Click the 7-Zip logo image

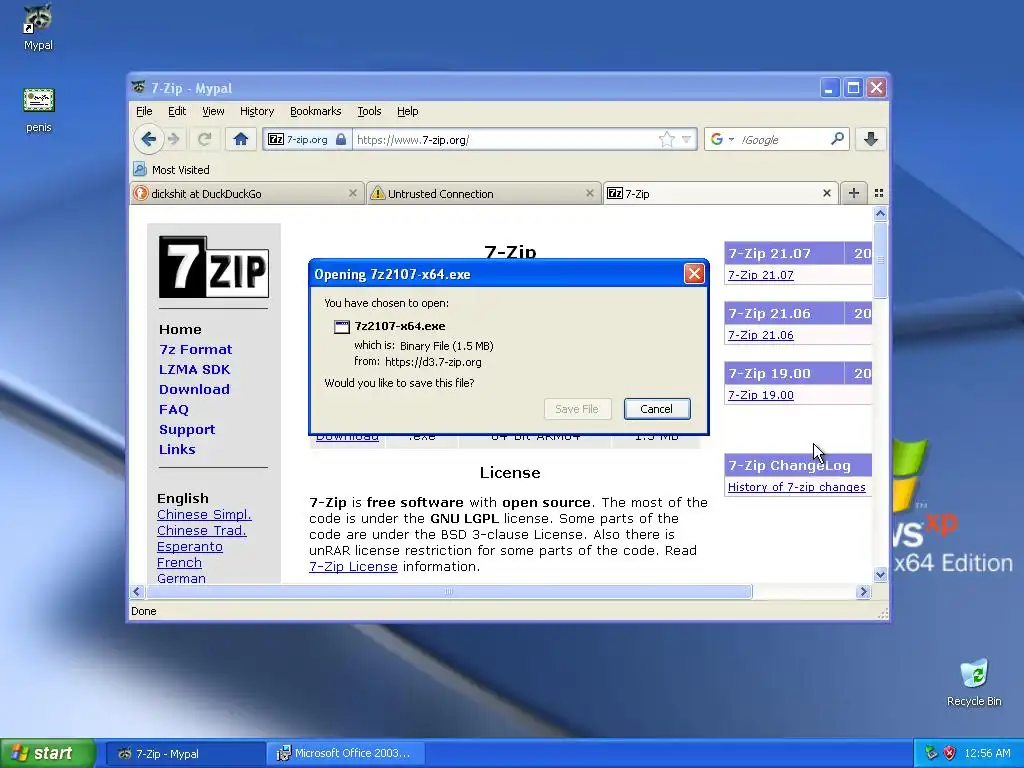tap(214, 267)
